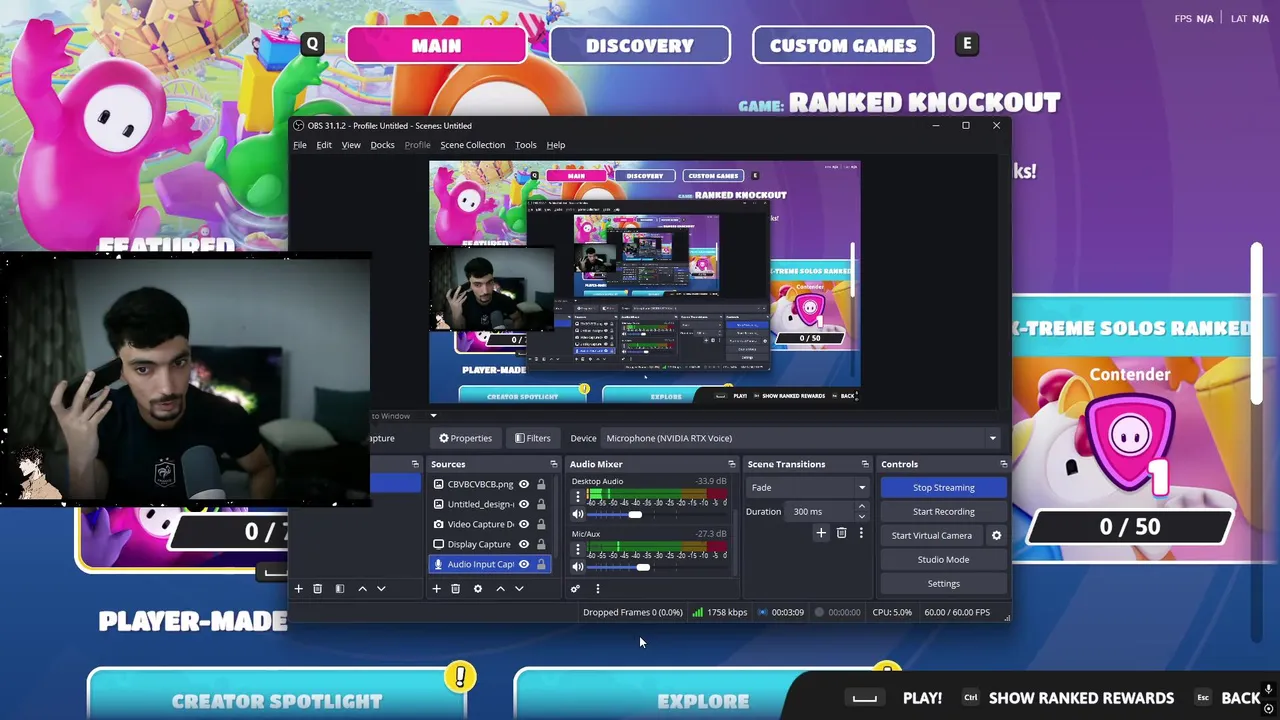Toggle lock on CBVBCVBCB.png source
The height and width of the screenshot is (720, 1280).
click(541, 484)
